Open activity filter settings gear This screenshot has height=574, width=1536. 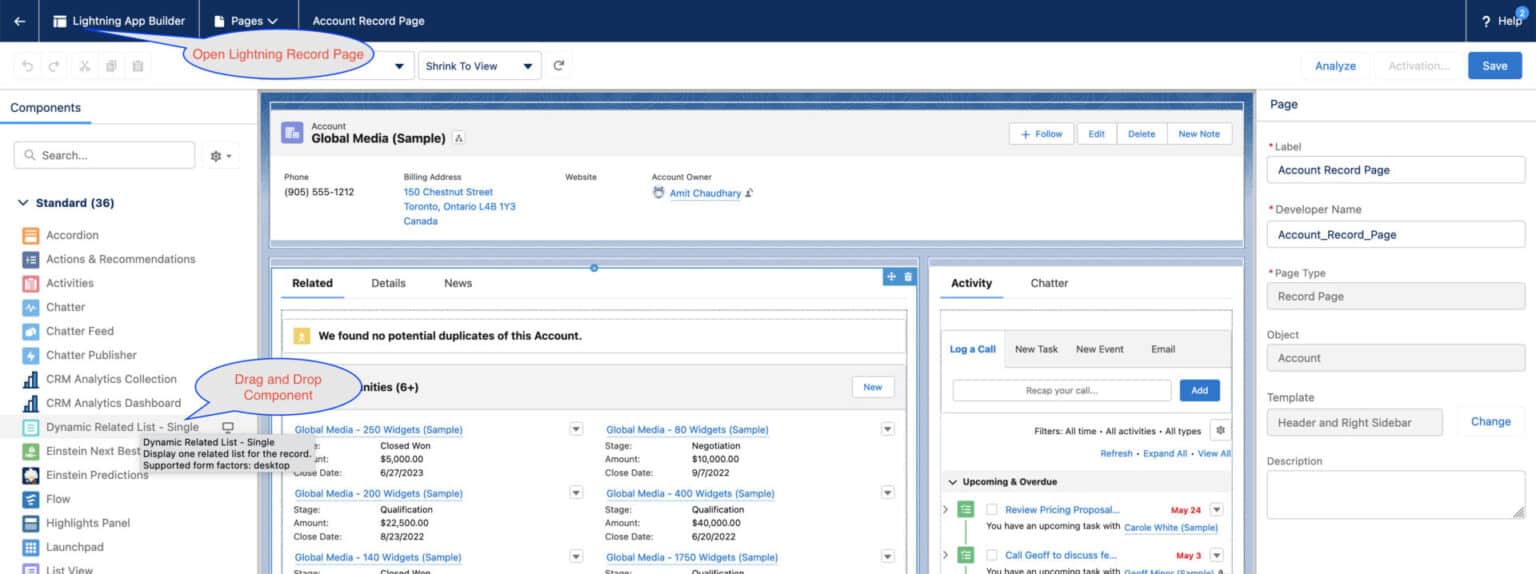(1219, 430)
